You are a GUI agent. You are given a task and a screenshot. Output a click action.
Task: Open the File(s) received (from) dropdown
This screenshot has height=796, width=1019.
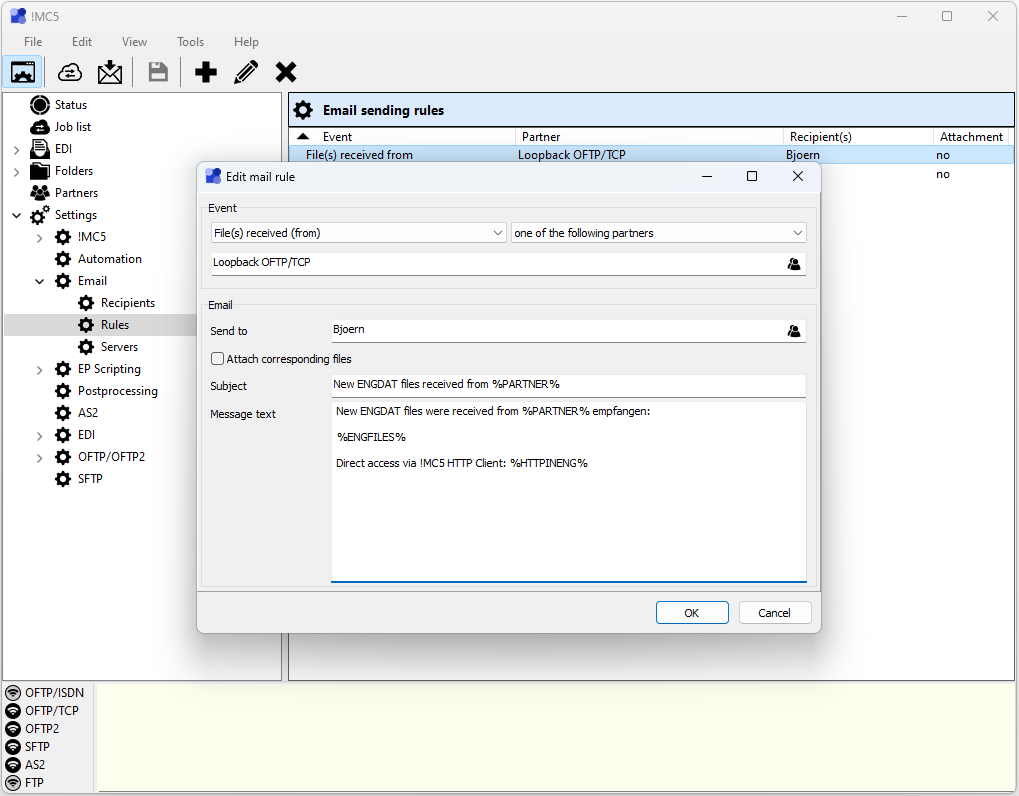[x=358, y=233]
